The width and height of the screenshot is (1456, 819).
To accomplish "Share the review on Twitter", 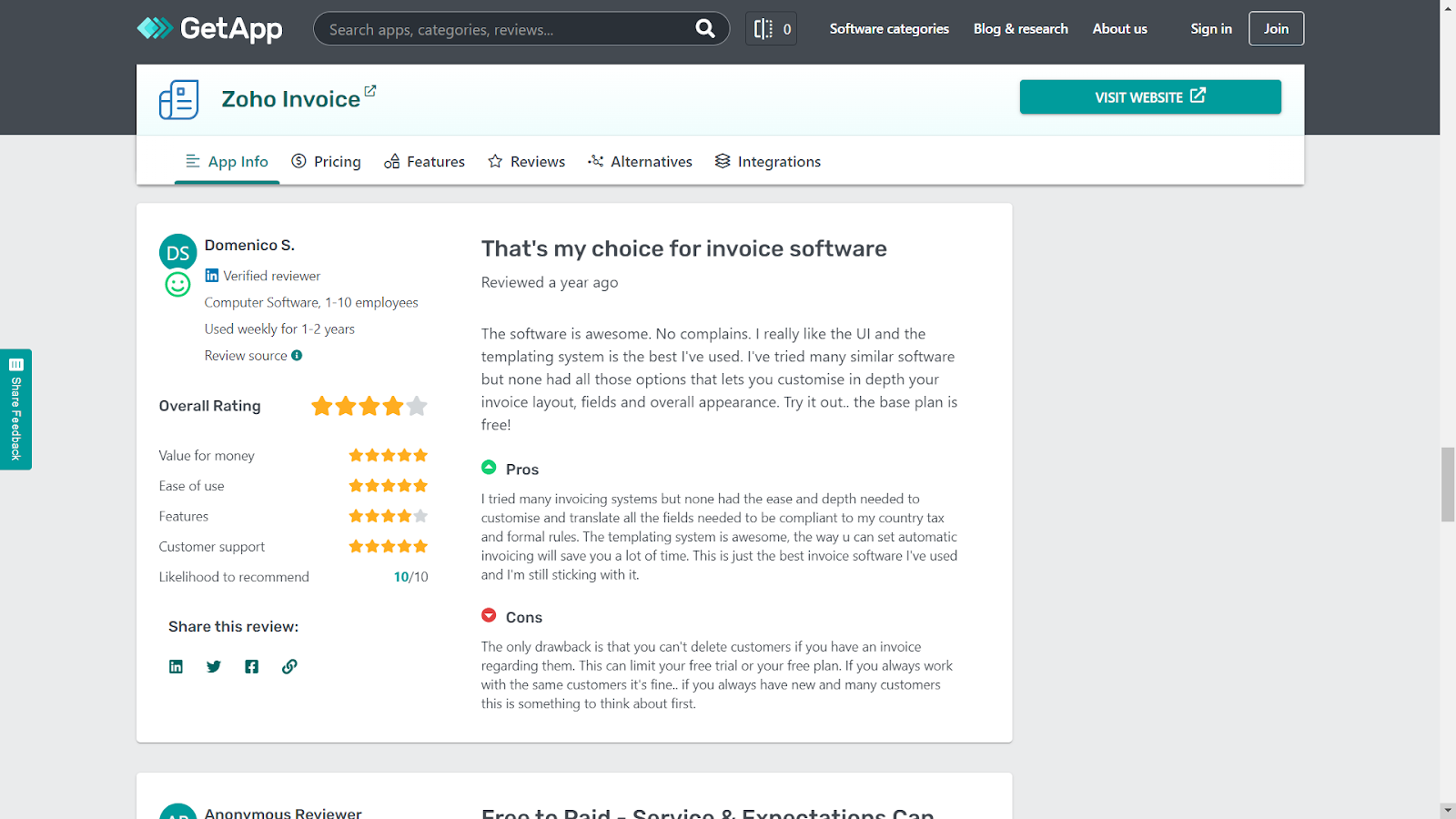I will click(x=214, y=667).
